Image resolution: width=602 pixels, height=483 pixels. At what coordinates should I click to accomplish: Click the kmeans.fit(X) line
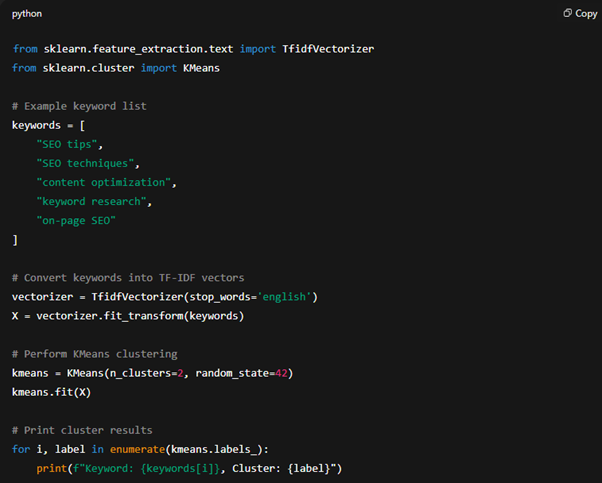[x=50, y=392]
